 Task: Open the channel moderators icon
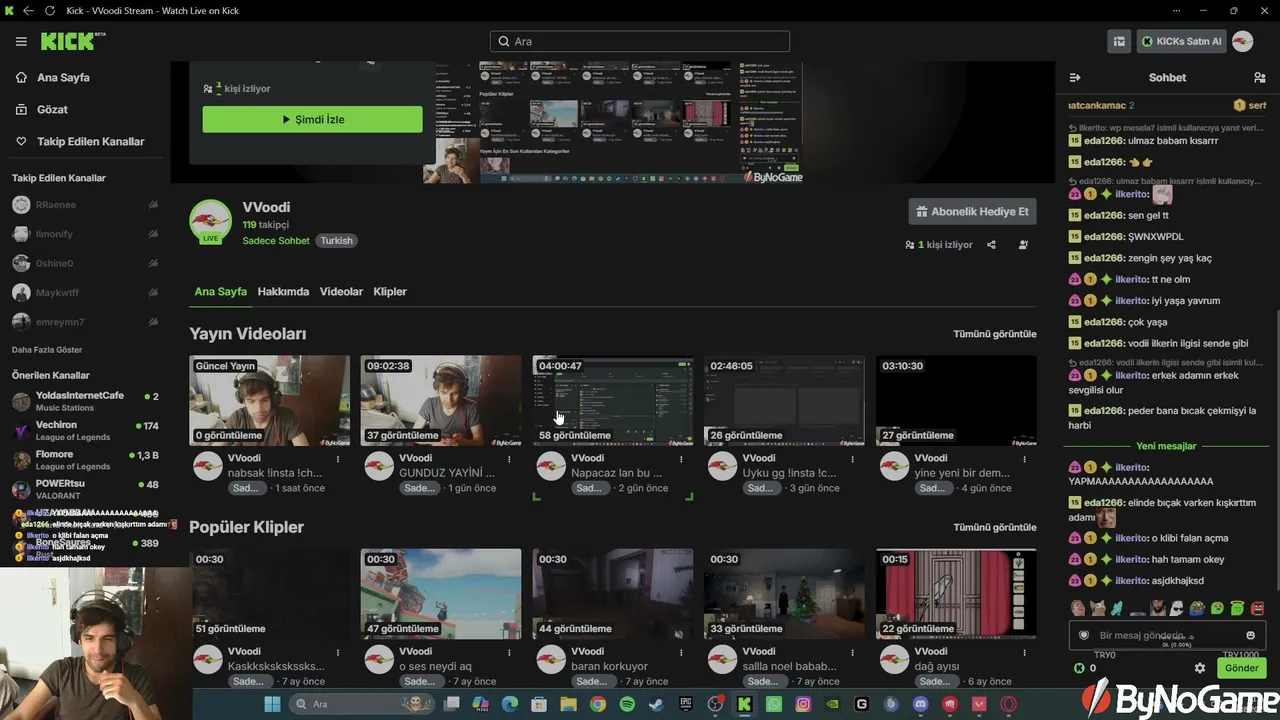click(1023, 245)
